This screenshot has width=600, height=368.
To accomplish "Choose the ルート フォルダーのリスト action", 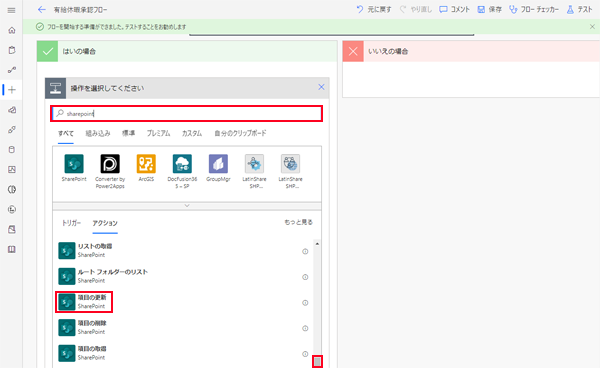I will tap(184, 276).
